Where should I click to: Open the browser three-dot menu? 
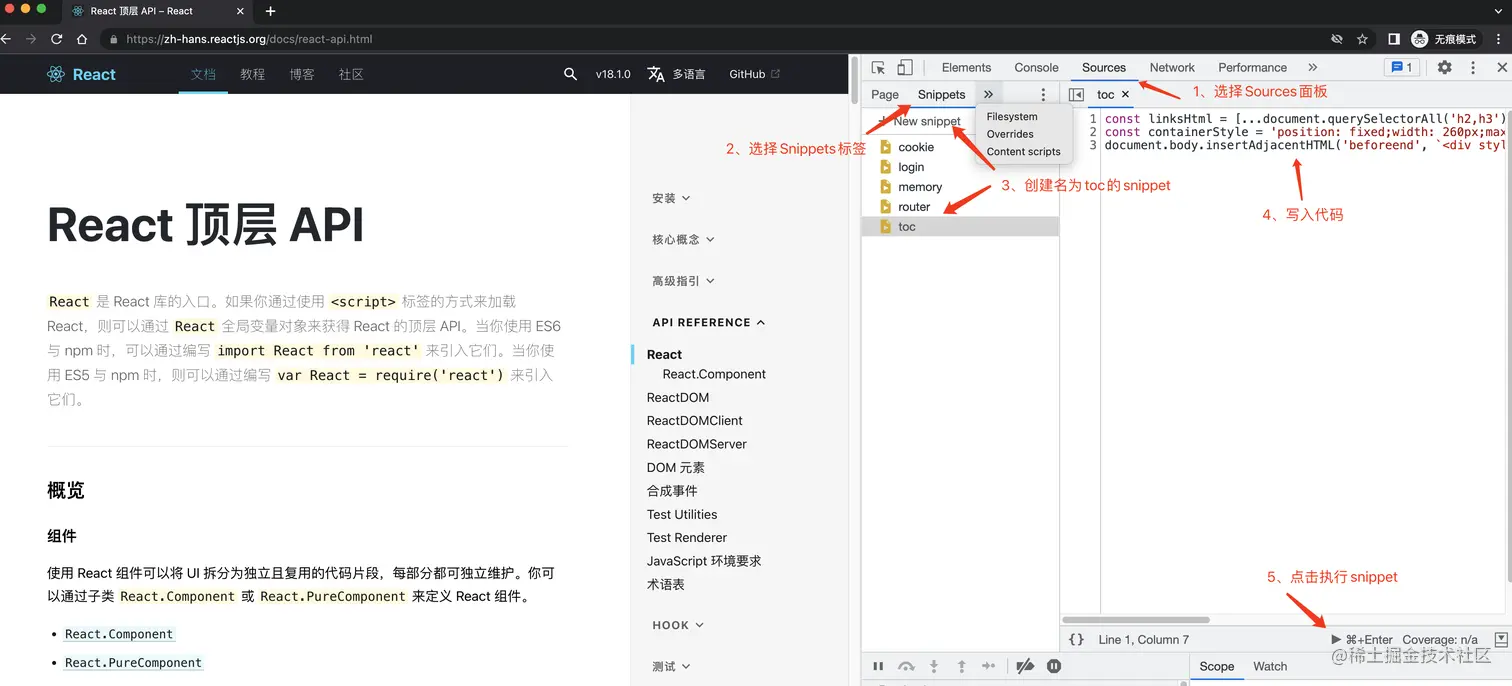[x=1499, y=39]
